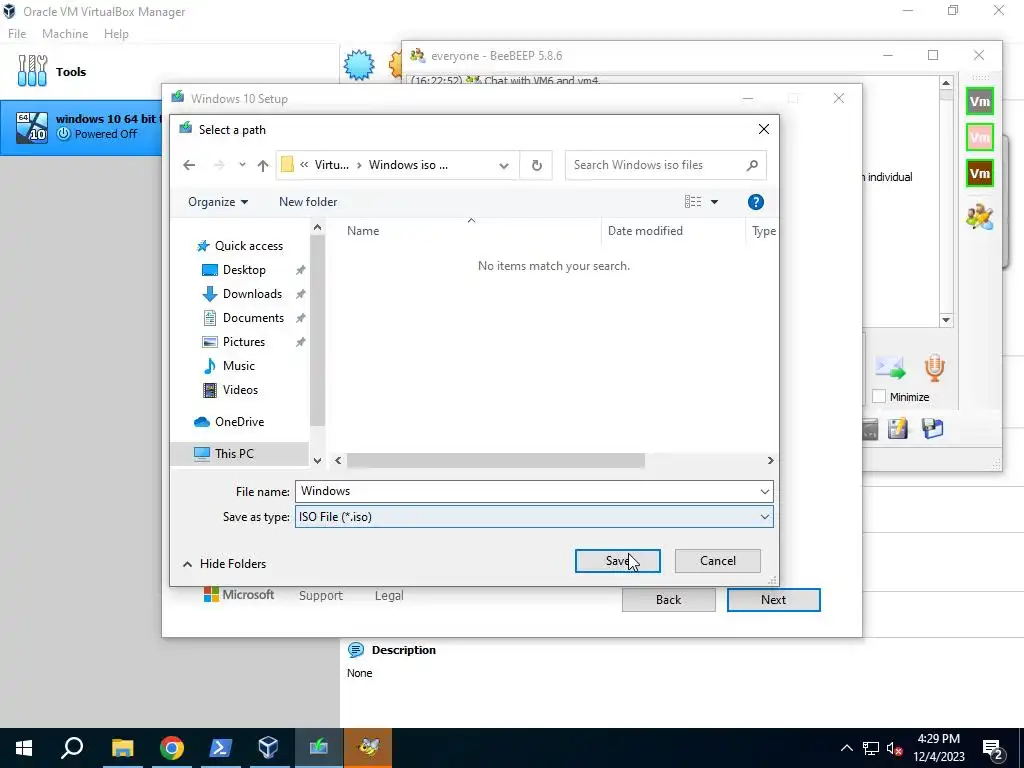Open the Help menu in VirtualBox Manager
1024x768 pixels.
coord(116,34)
